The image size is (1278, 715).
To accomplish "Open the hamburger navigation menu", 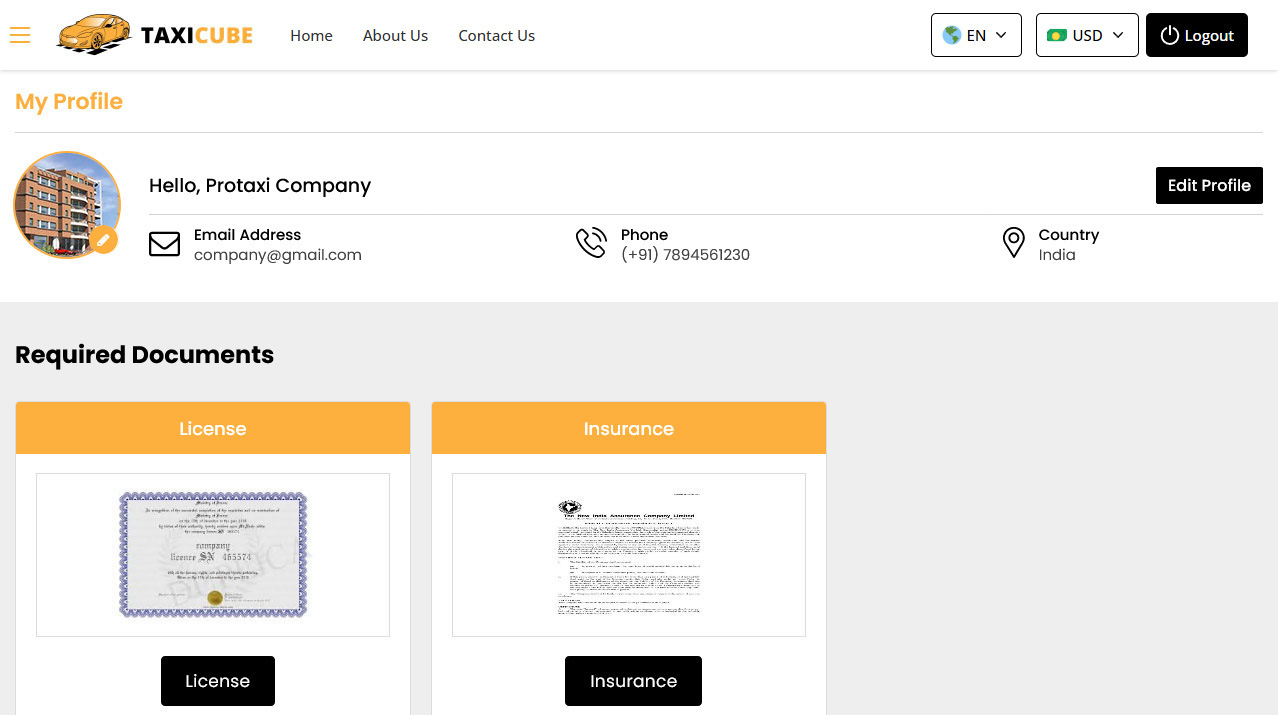I will pos(20,35).
